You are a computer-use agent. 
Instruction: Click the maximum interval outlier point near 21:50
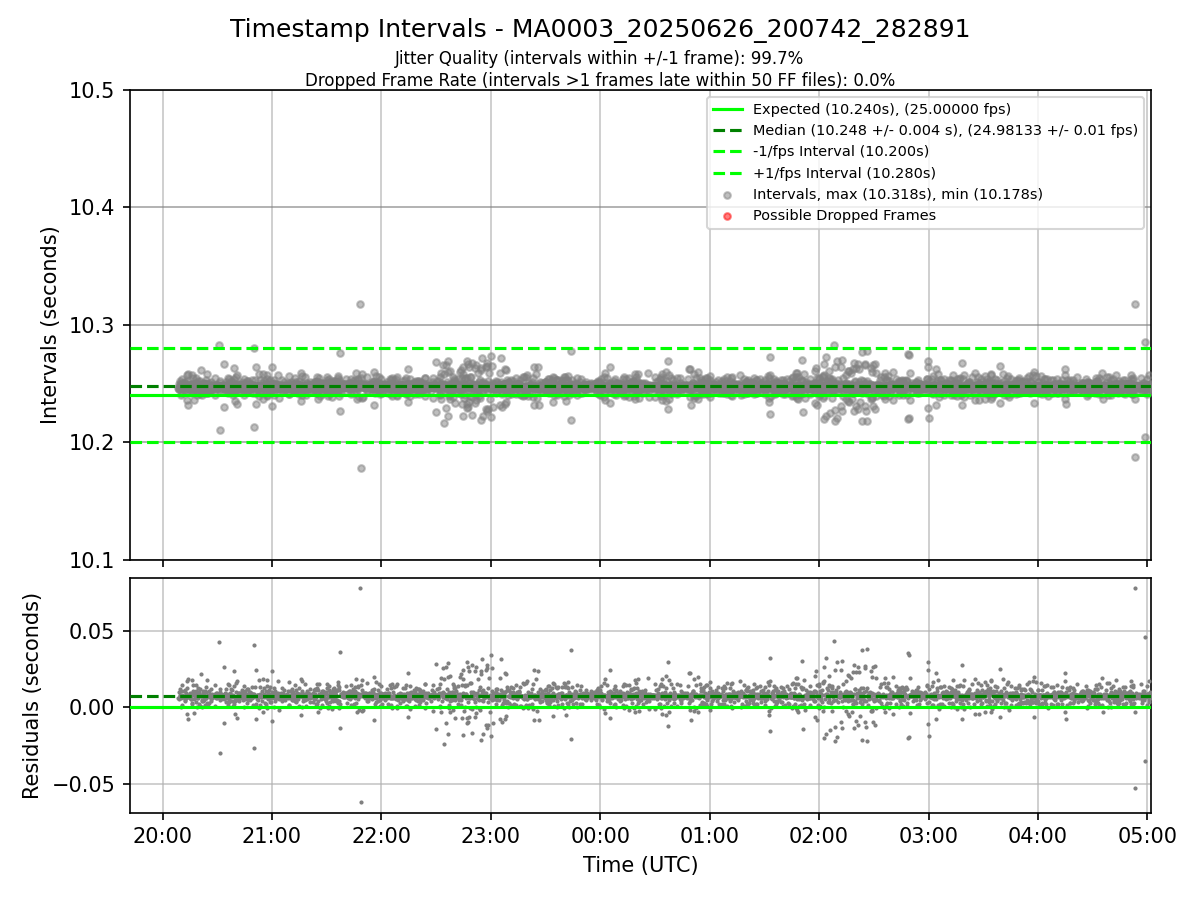[x=360, y=304]
